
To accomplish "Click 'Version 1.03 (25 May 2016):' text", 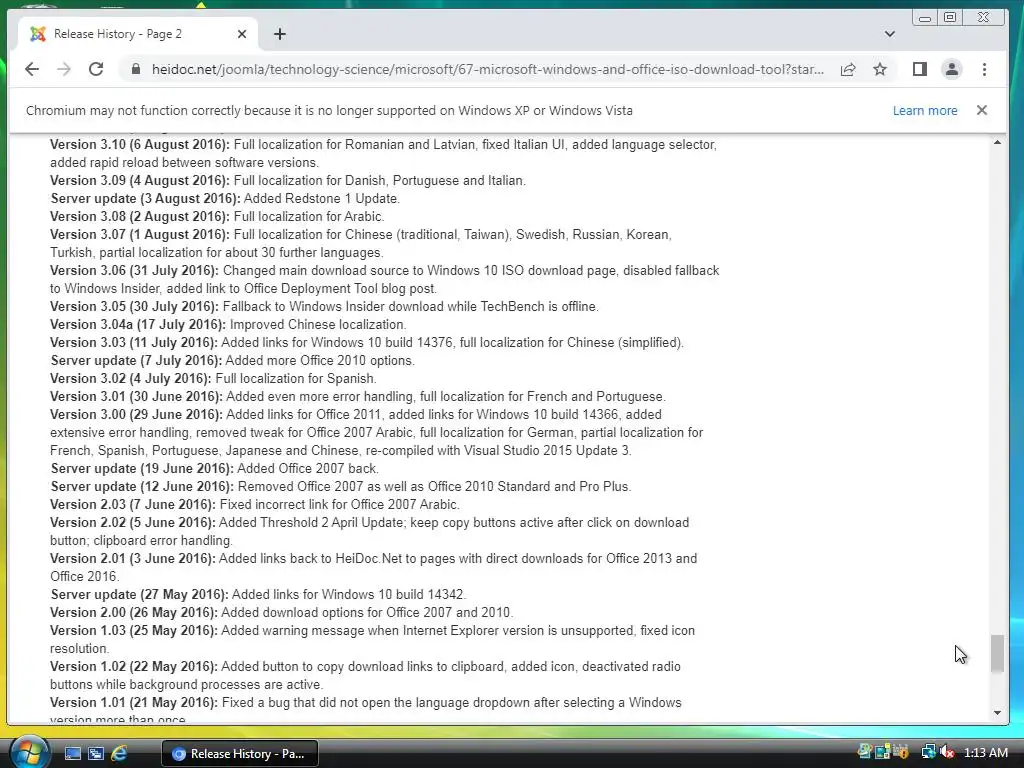I will (x=134, y=631).
